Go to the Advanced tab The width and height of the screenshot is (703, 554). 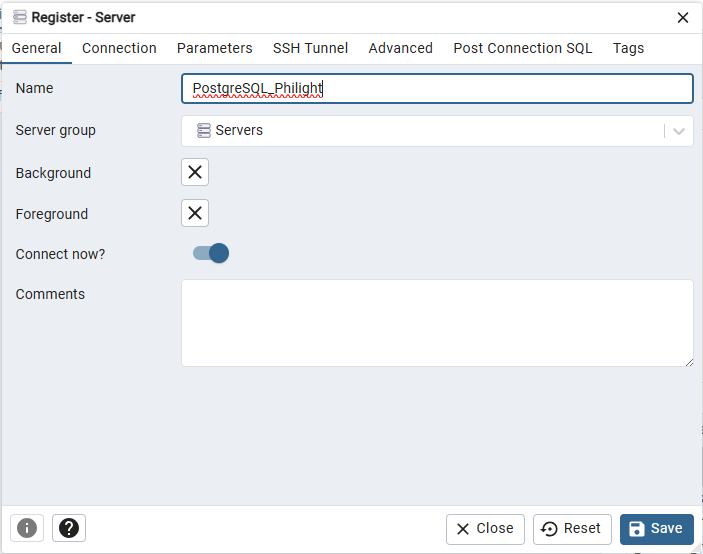400,48
